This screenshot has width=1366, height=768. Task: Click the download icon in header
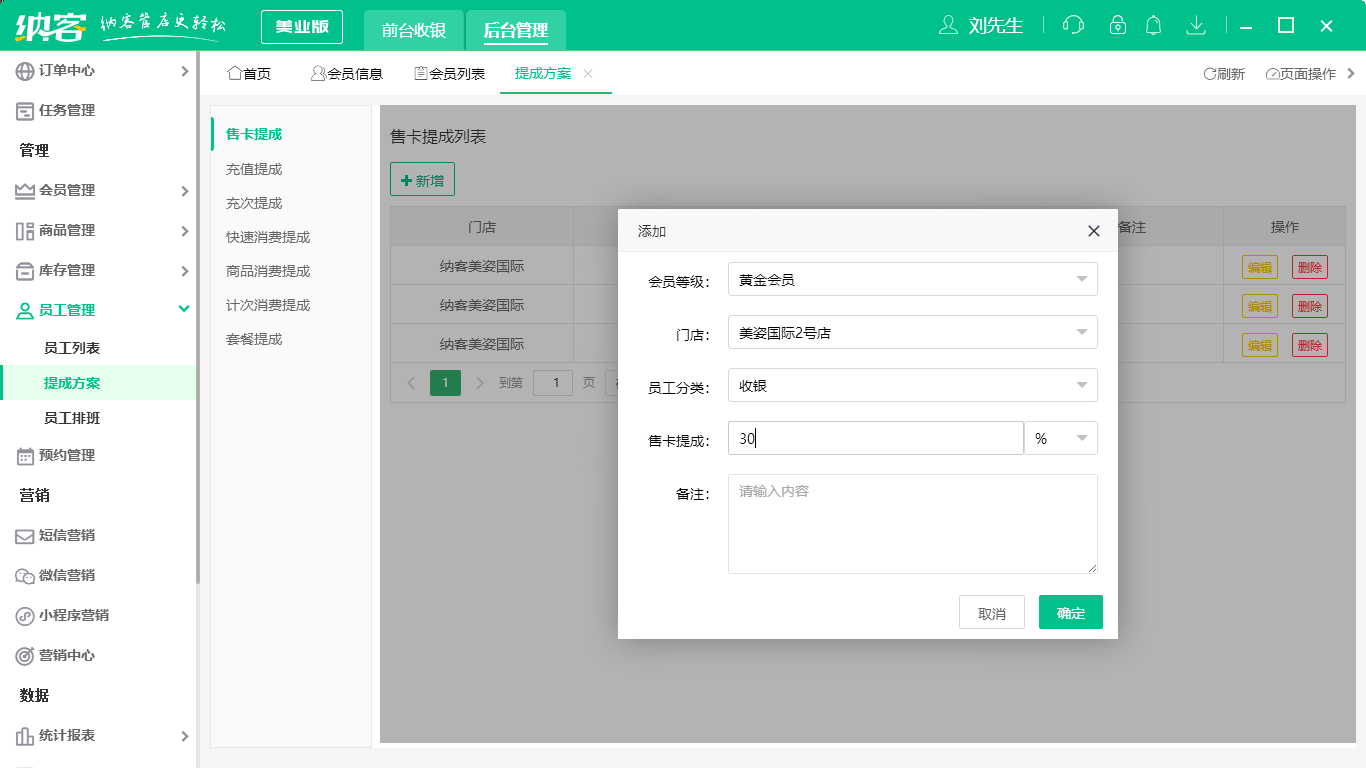1195,25
